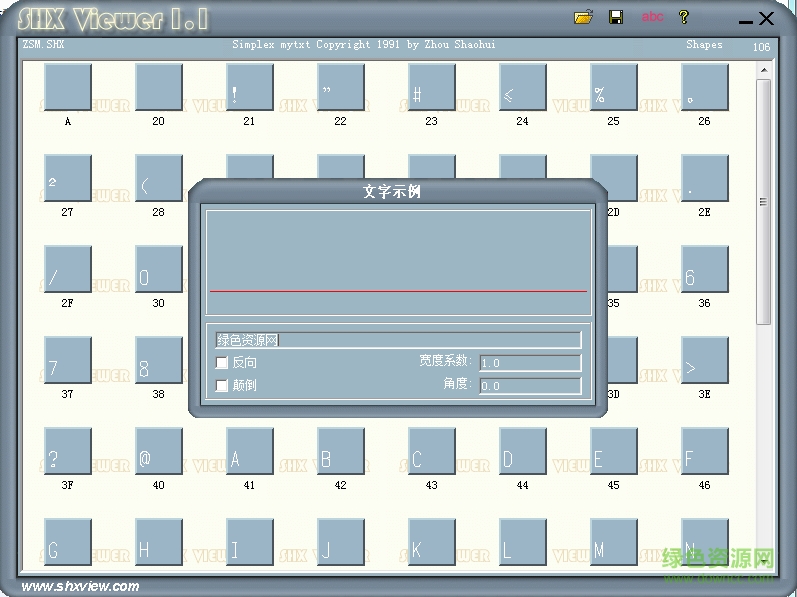Select shape tile labeled 21
Viewport: 797px width, 597px height.
[250, 87]
